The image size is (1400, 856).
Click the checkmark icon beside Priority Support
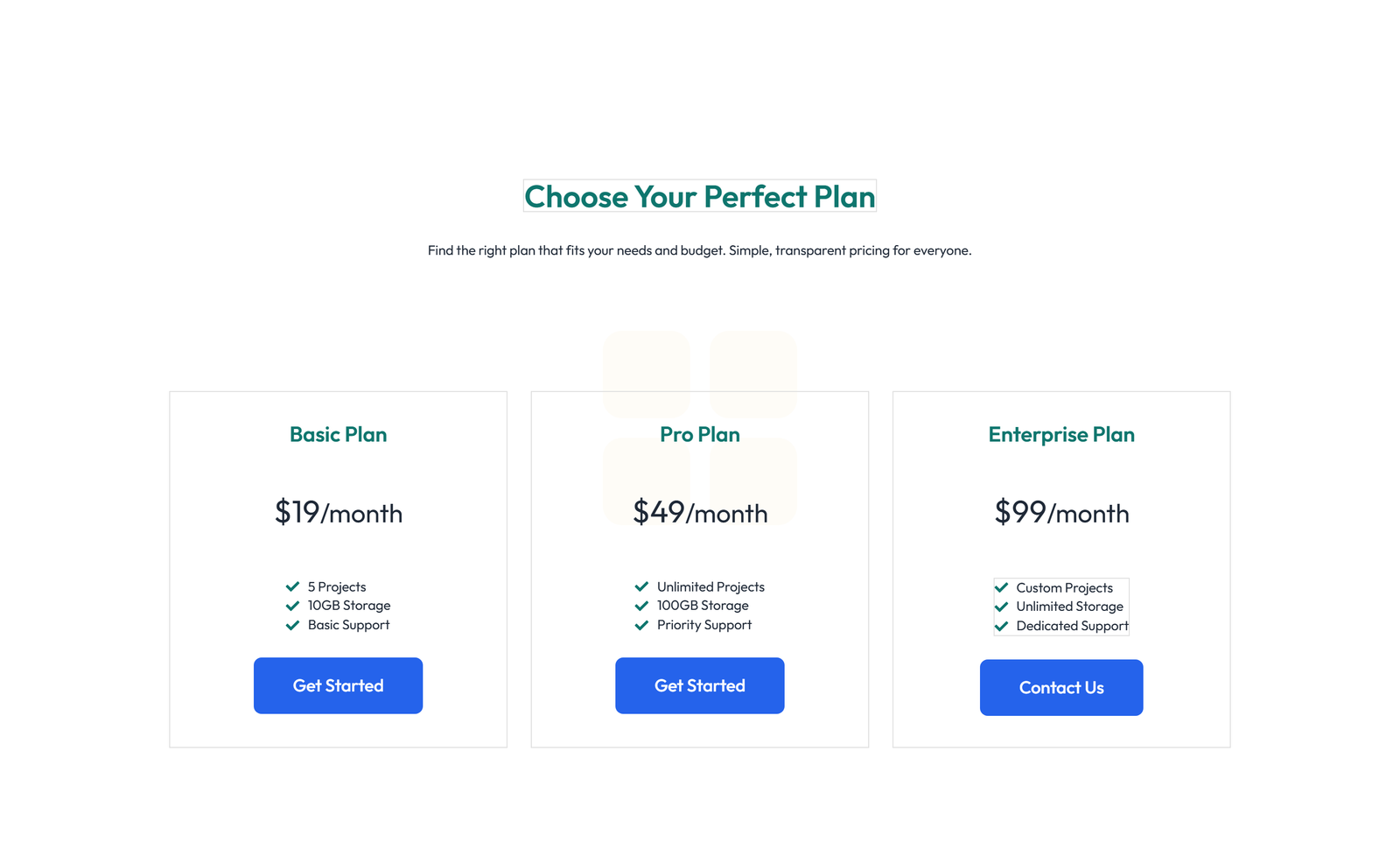tap(642, 625)
